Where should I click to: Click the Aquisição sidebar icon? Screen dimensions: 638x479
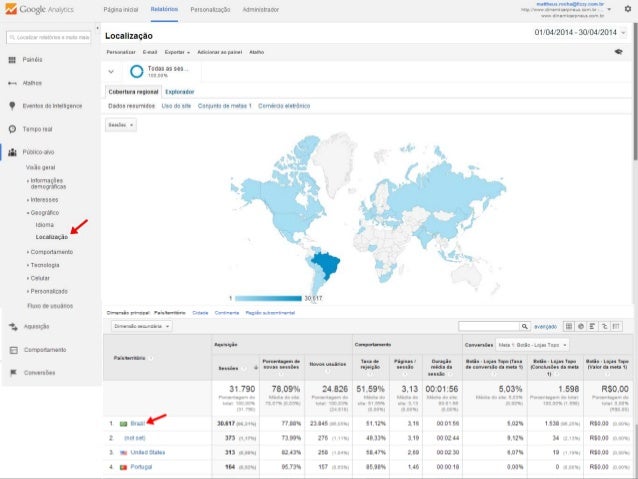coord(11,326)
